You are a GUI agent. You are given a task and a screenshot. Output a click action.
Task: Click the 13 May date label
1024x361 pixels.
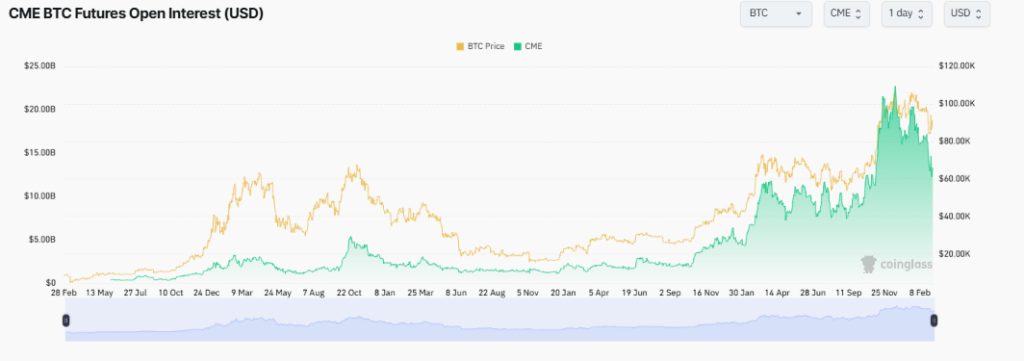[100, 293]
